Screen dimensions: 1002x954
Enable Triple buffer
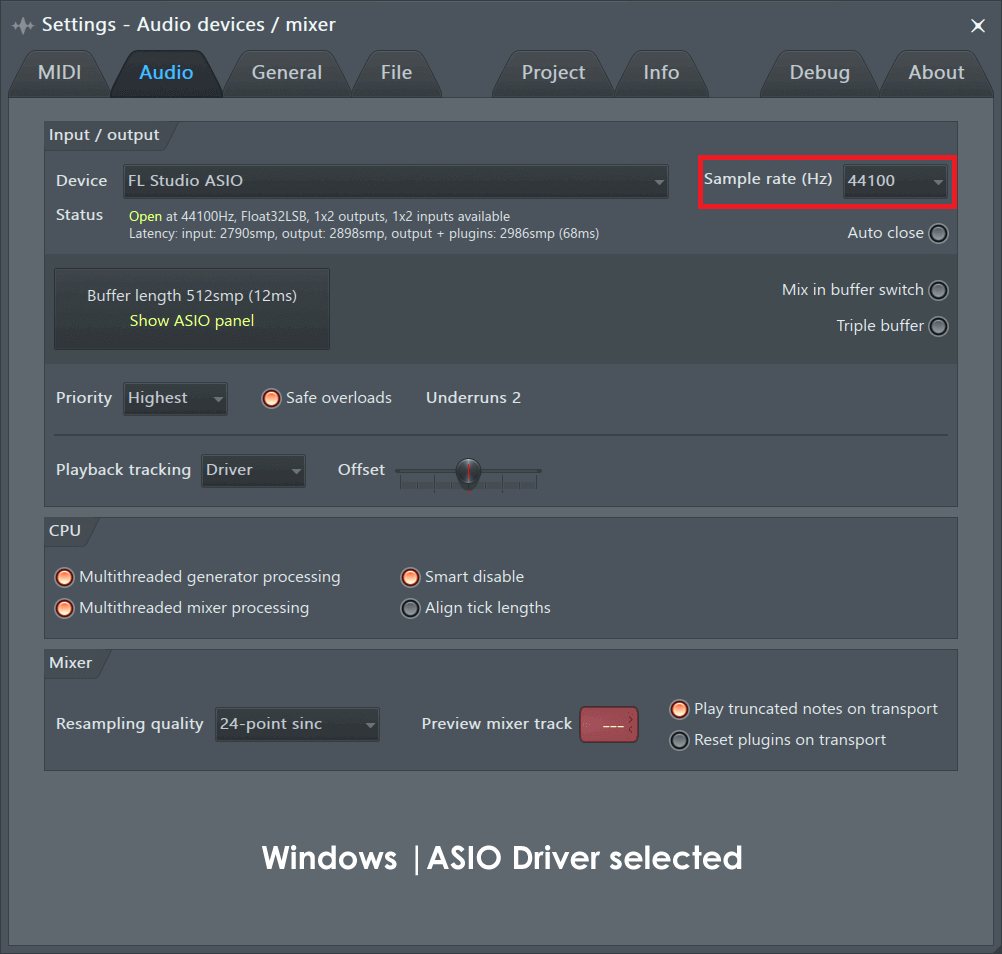pos(938,325)
